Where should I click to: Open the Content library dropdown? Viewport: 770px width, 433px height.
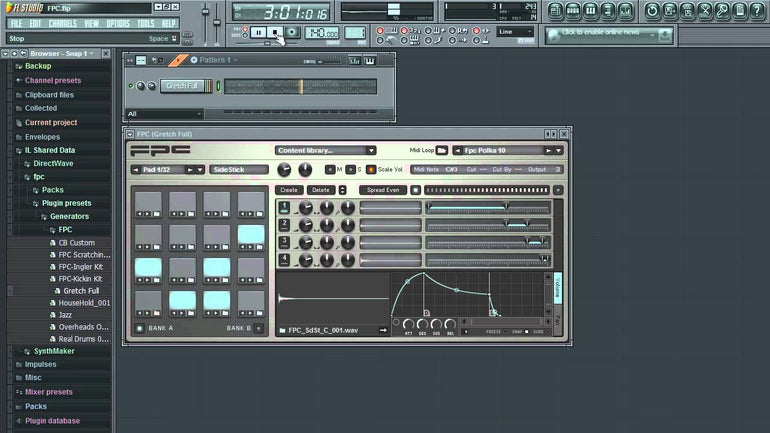tap(326, 150)
